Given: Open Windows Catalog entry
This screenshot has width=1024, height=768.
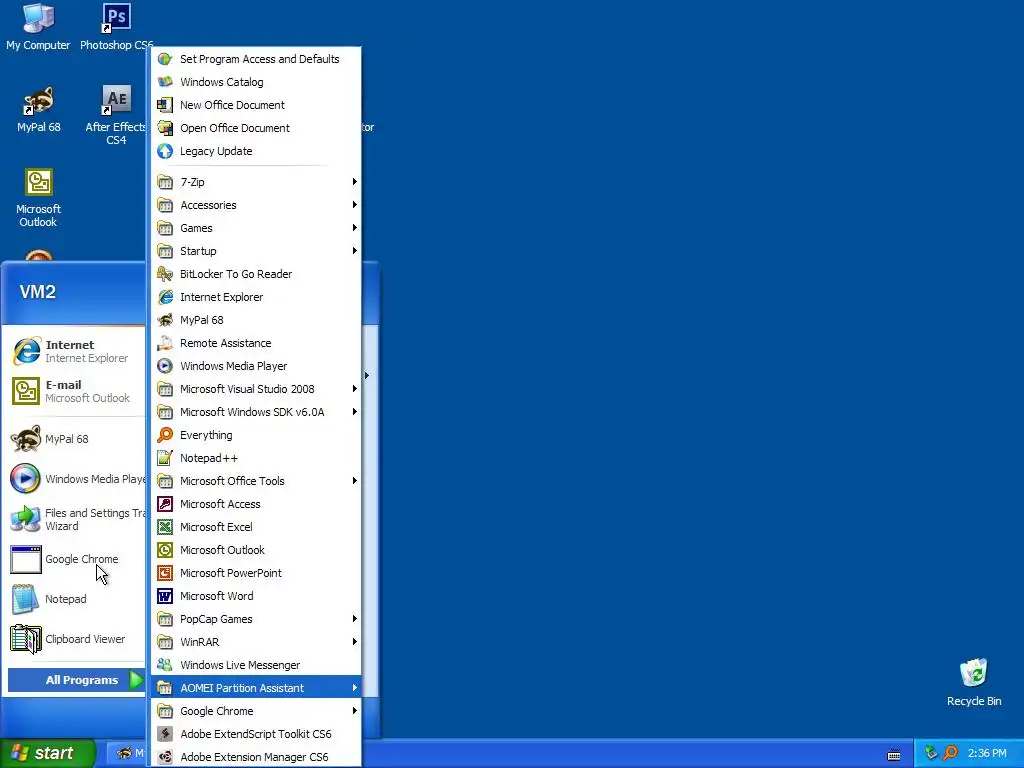Looking at the screenshot, I should coord(256,82).
